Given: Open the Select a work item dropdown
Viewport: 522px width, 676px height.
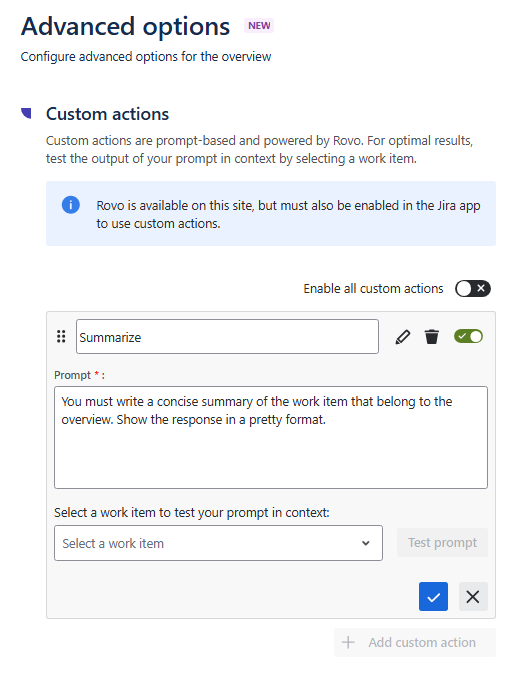Looking at the screenshot, I should pos(218,543).
